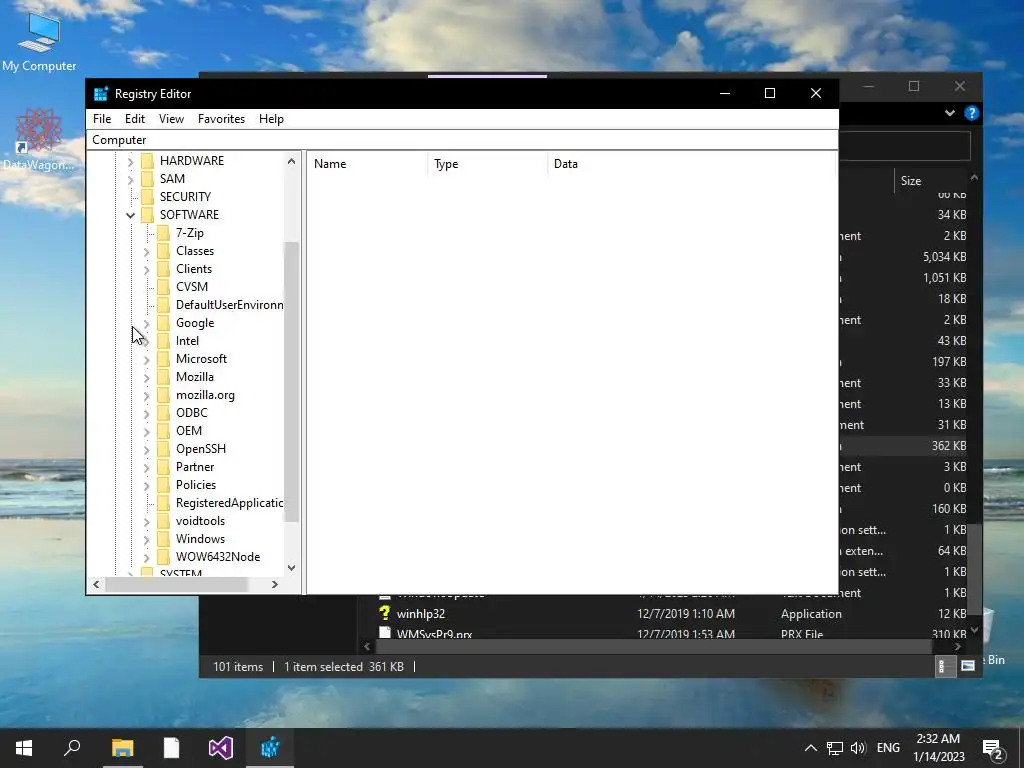Image resolution: width=1024 pixels, height=768 pixels.
Task: Expand the Classes key chevron
Action: tap(146, 251)
